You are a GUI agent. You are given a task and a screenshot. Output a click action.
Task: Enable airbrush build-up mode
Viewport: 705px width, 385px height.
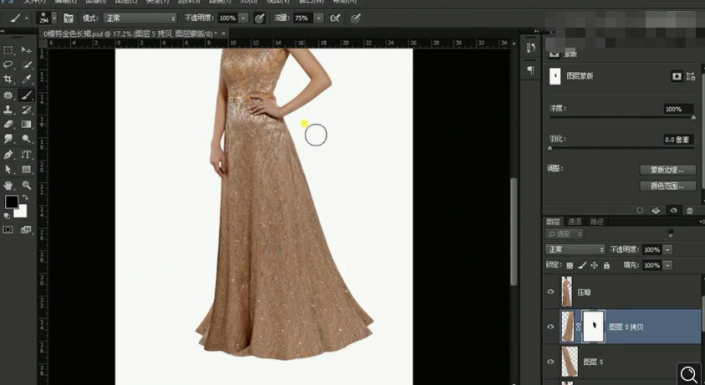(x=335, y=18)
